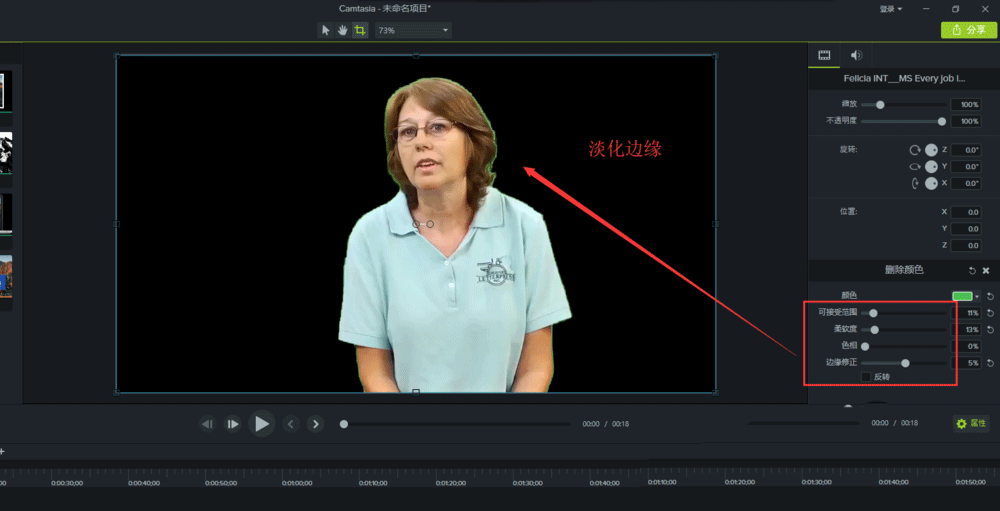
Task: Click the 缩放 100% value field
Action: tap(966, 105)
